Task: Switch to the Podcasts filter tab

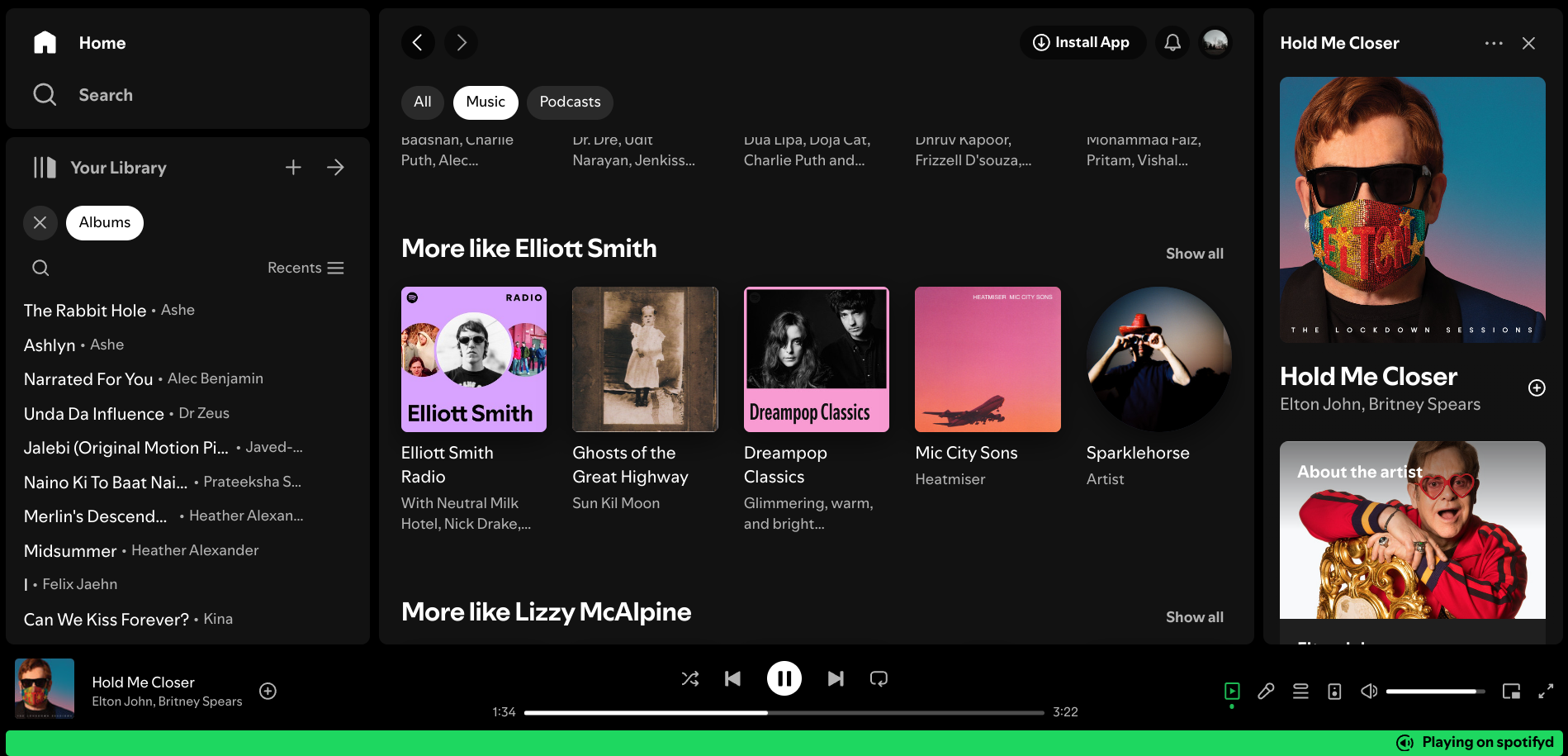Action: (570, 102)
